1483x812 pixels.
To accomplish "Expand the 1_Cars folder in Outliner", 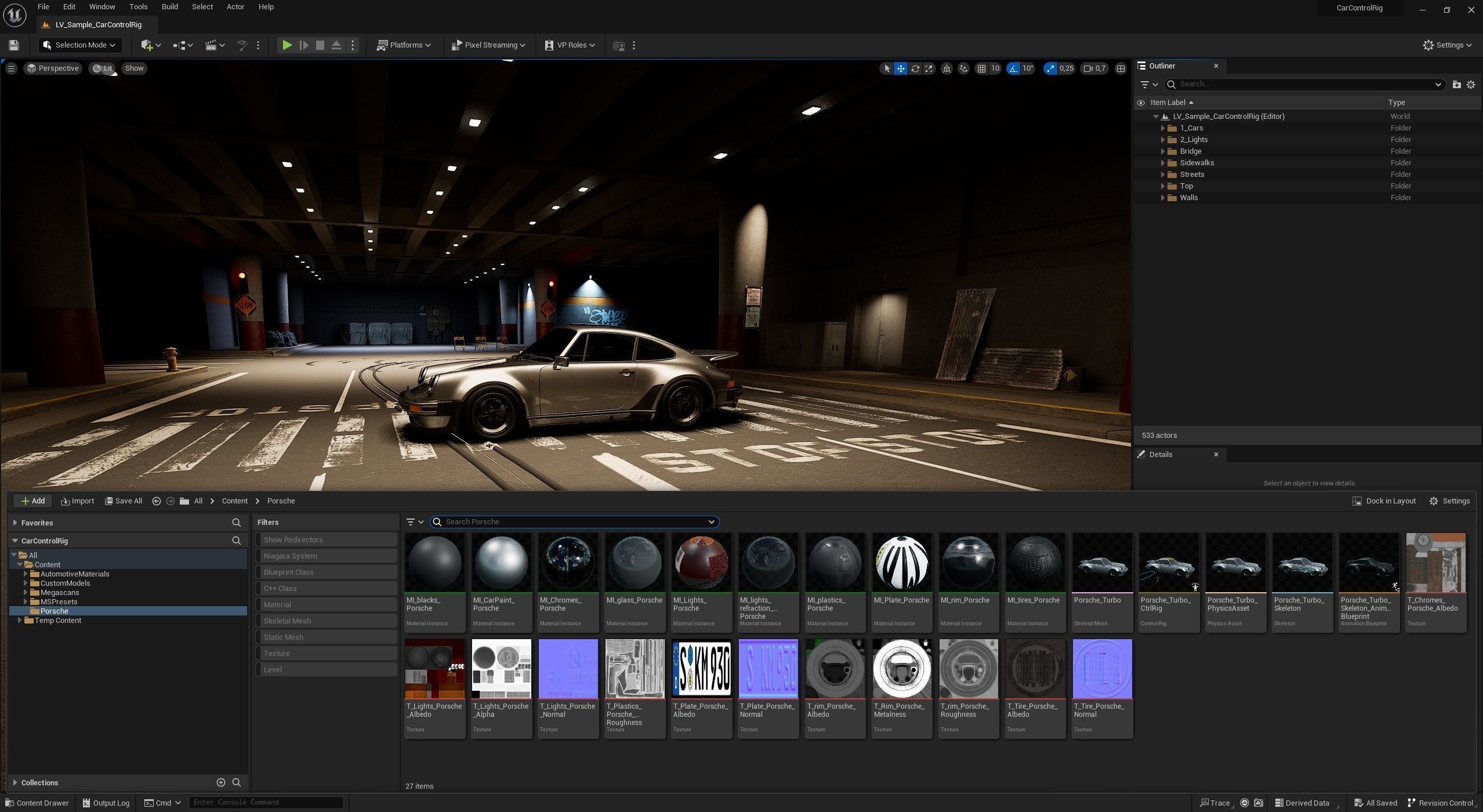I will pos(1163,128).
